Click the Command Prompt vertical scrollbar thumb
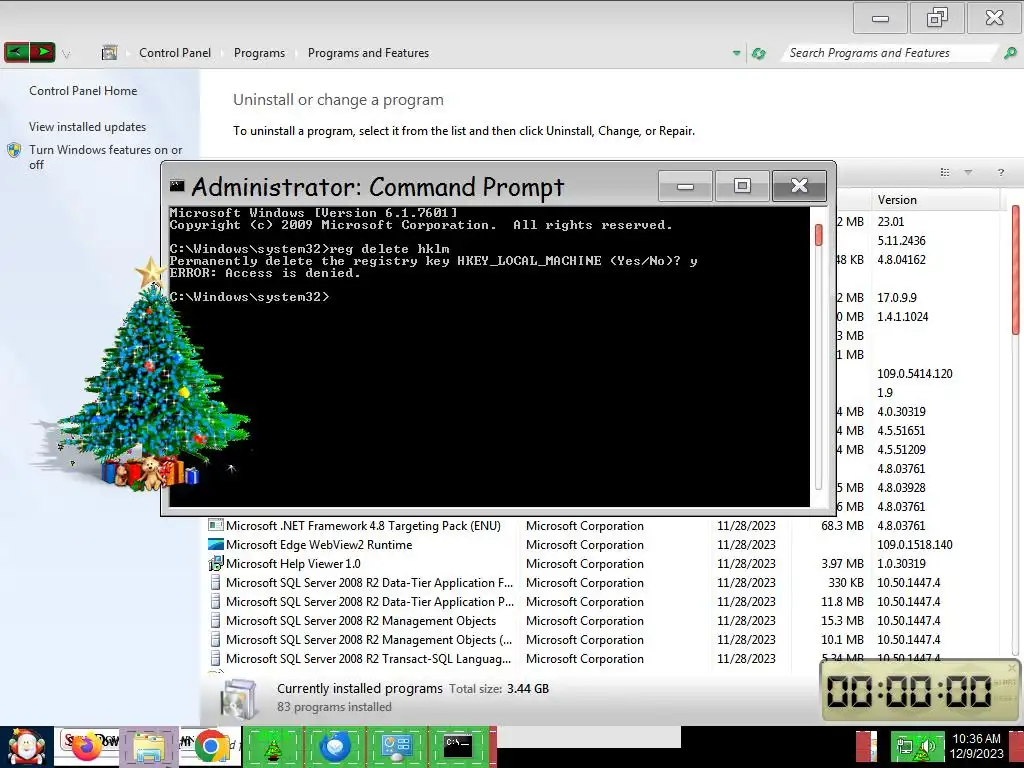1024x768 pixels. [x=818, y=235]
